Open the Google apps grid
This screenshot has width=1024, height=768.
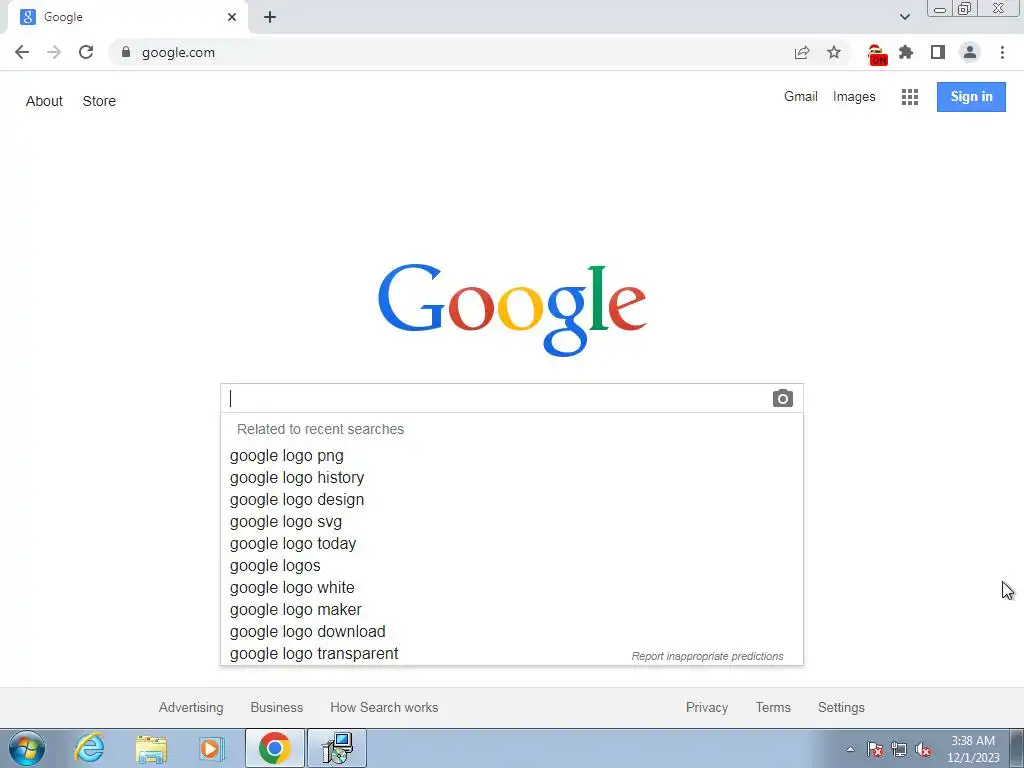(910, 97)
